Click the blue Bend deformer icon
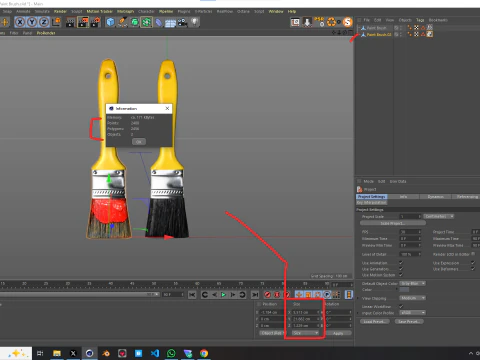The width and height of the screenshot is (480, 360). [x=159, y=22]
